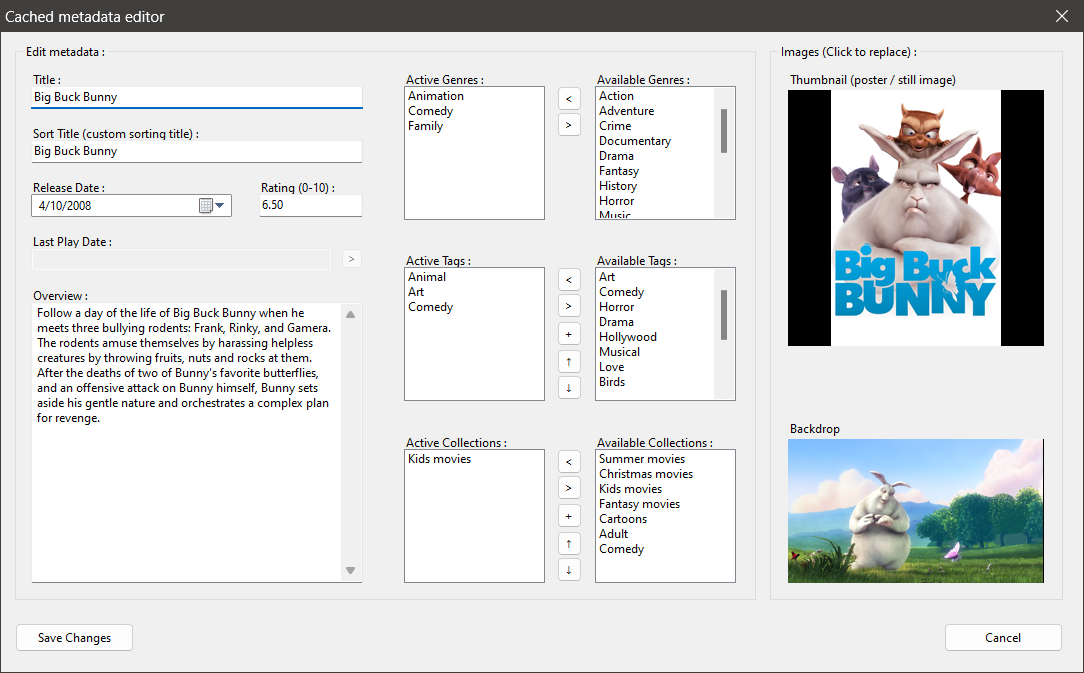Select Hollywood in Available Tags
Viewport: 1084px width, 673px height.
pos(628,337)
